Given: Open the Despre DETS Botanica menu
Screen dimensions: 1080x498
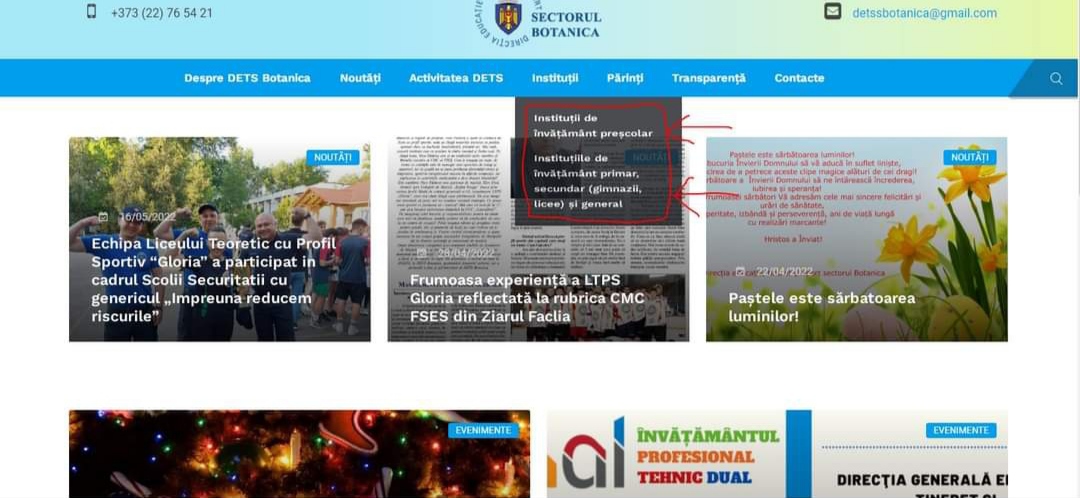Looking at the screenshot, I should pos(247,78).
